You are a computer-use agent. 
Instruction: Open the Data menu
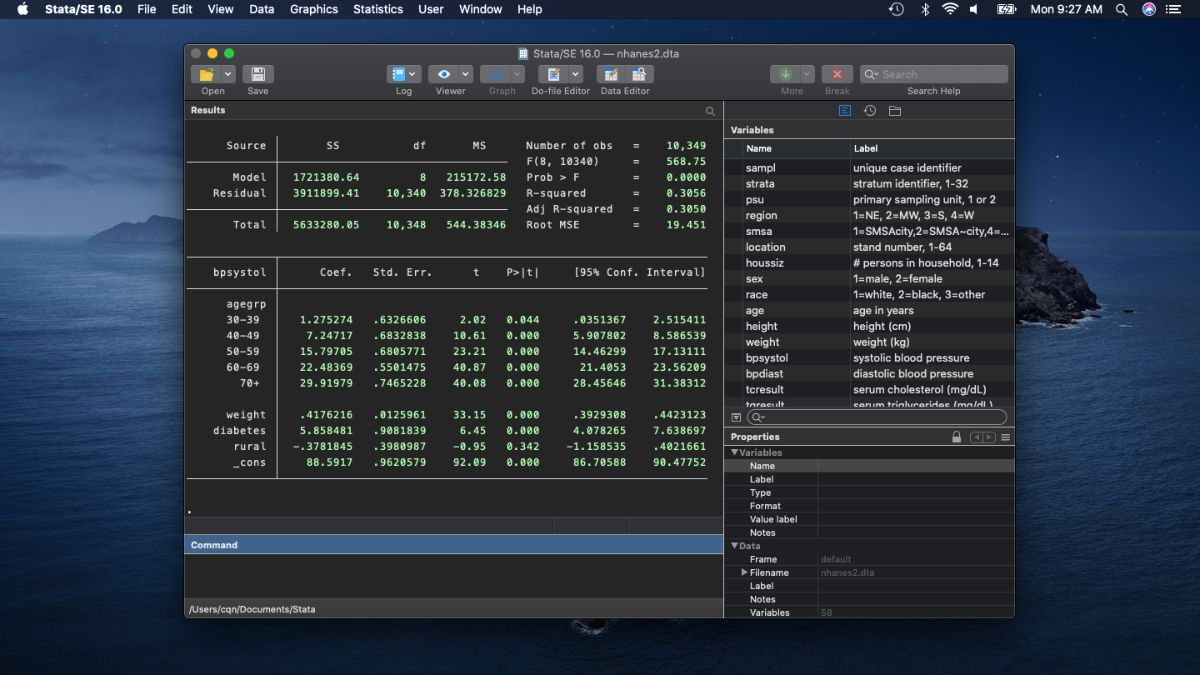[262, 9]
